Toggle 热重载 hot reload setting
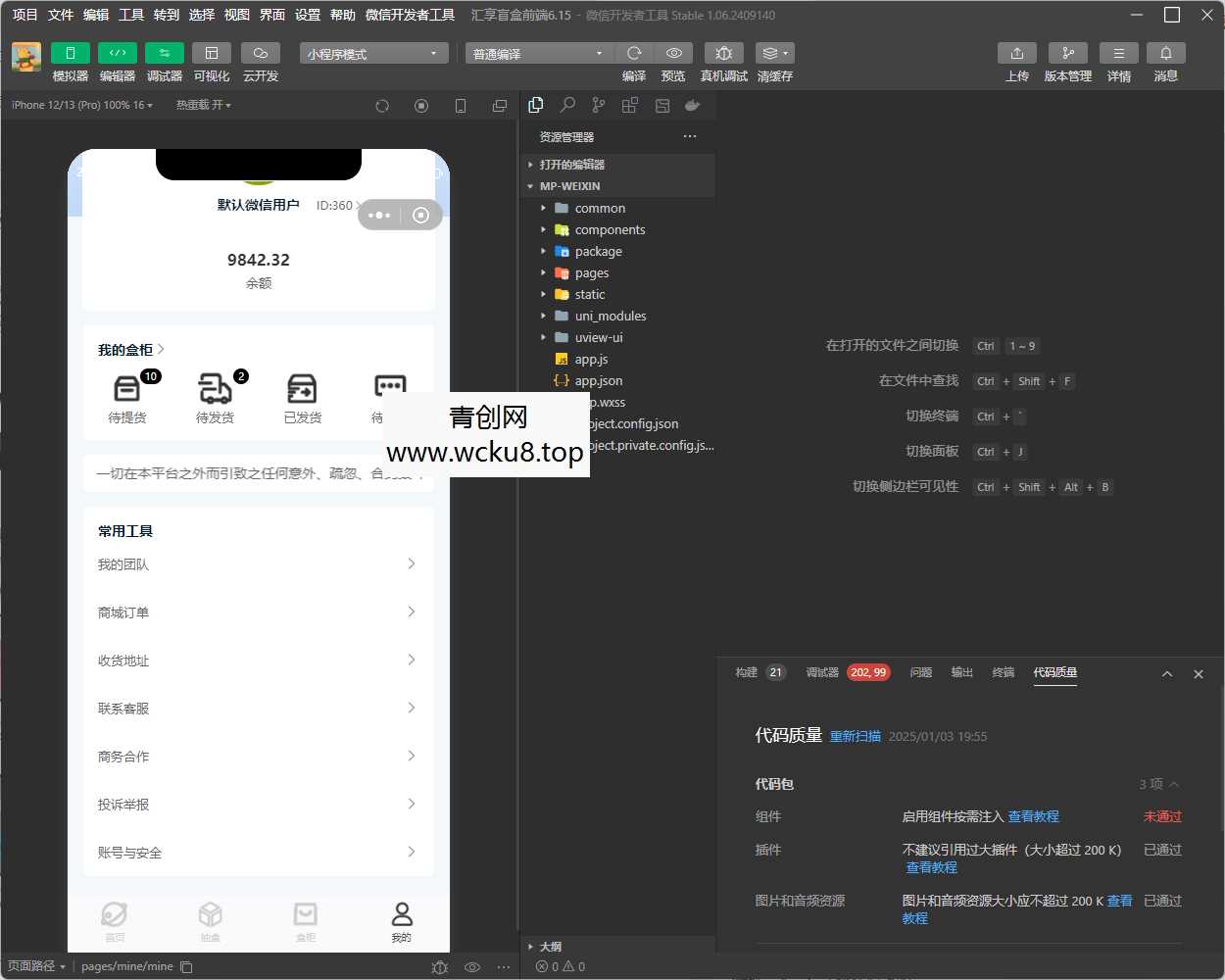This screenshot has width=1225, height=980. coord(203,104)
